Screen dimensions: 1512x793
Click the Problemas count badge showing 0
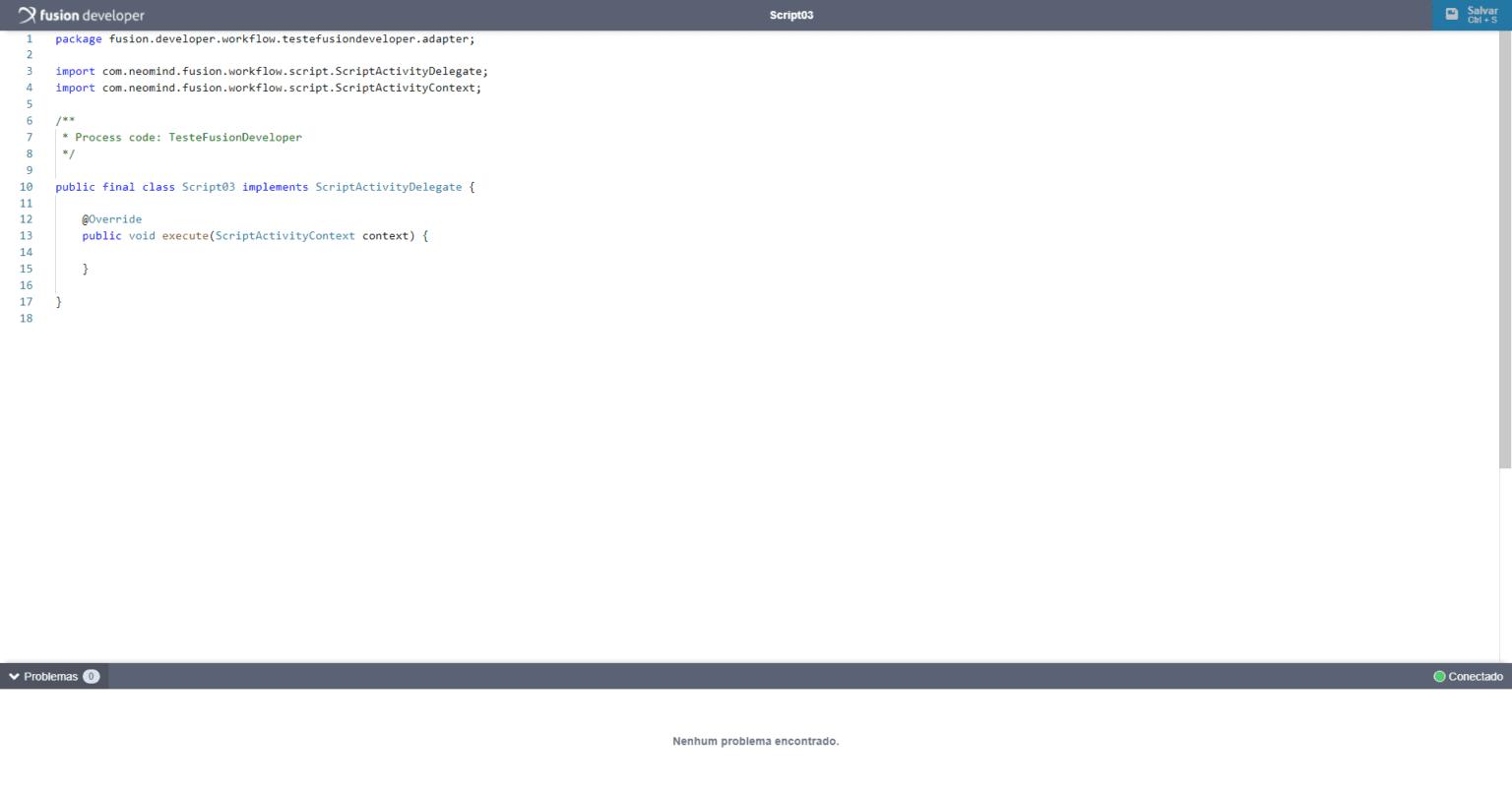click(x=92, y=677)
